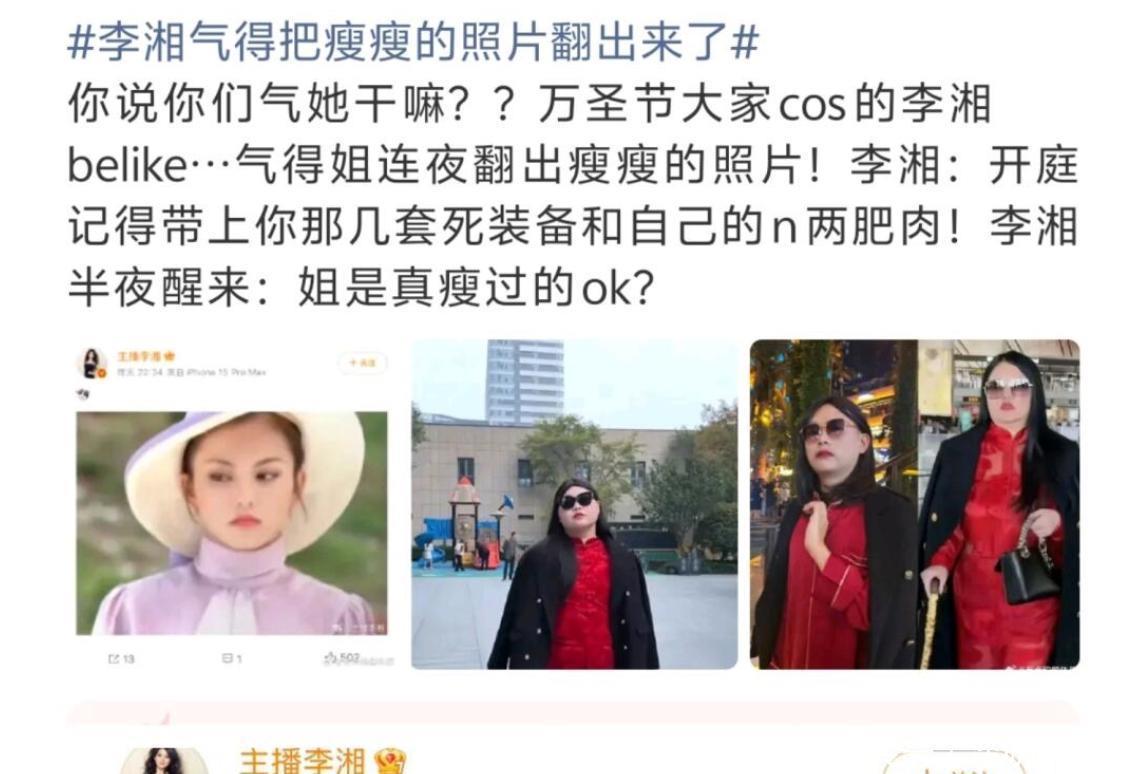Click the crown icon beside embedded post username
This screenshot has height=774, width=1144.
coord(169,356)
